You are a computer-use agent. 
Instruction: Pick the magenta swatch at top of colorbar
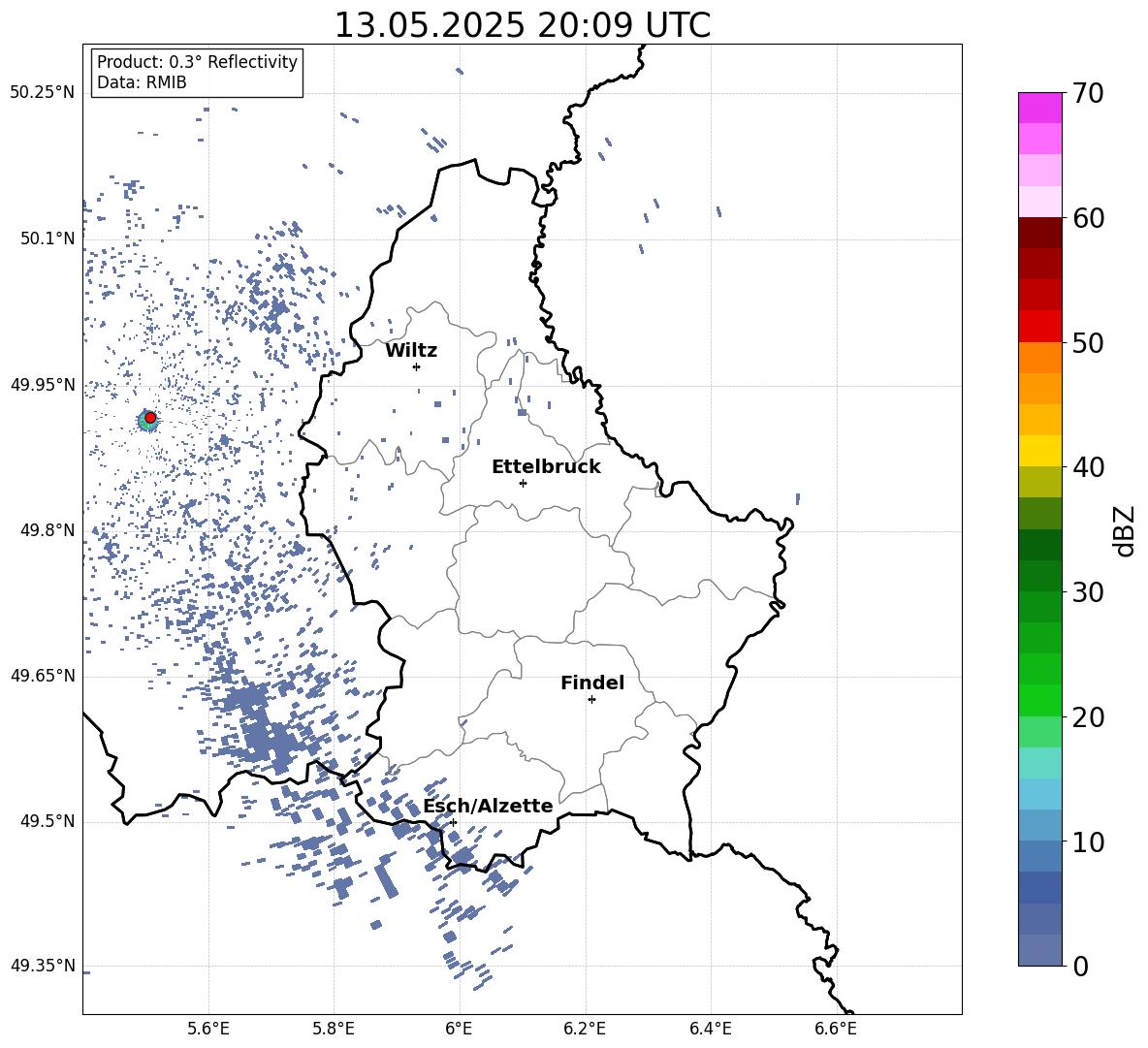click(1040, 108)
